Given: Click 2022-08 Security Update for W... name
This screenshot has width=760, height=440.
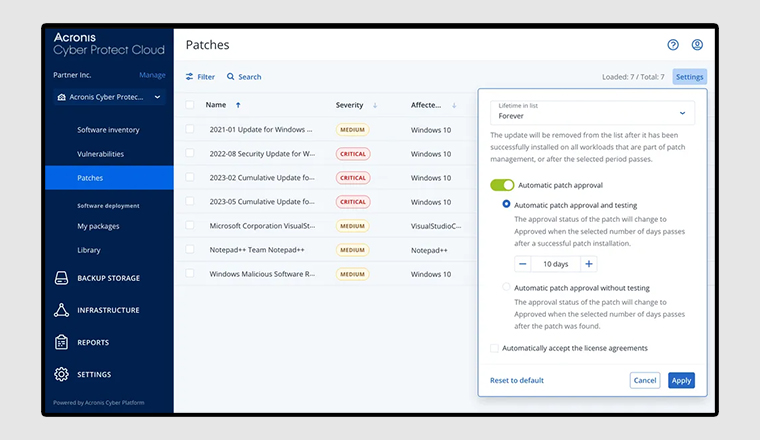Looking at the screenshot, I should 262,154.
